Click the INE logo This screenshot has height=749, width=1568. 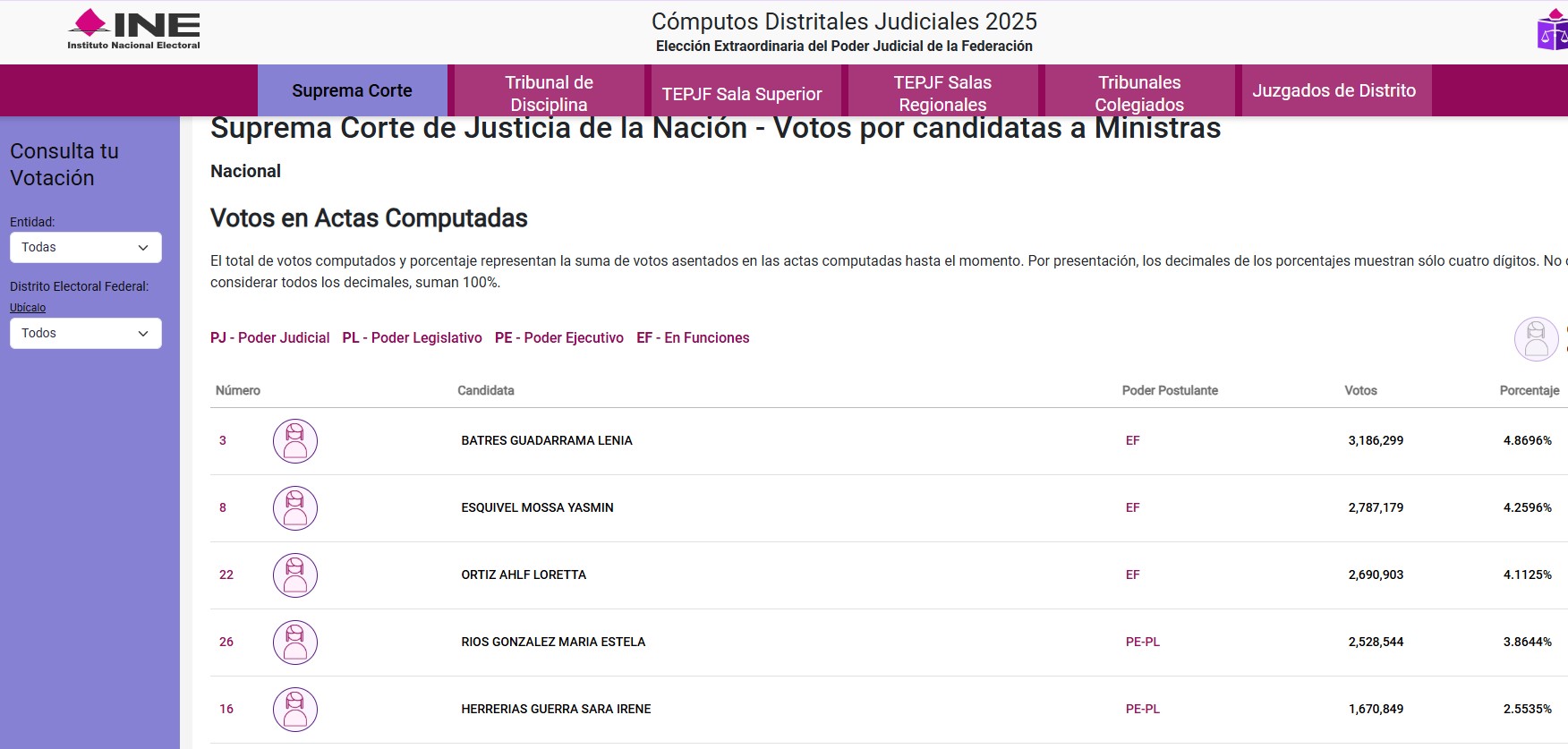point(134,30)
